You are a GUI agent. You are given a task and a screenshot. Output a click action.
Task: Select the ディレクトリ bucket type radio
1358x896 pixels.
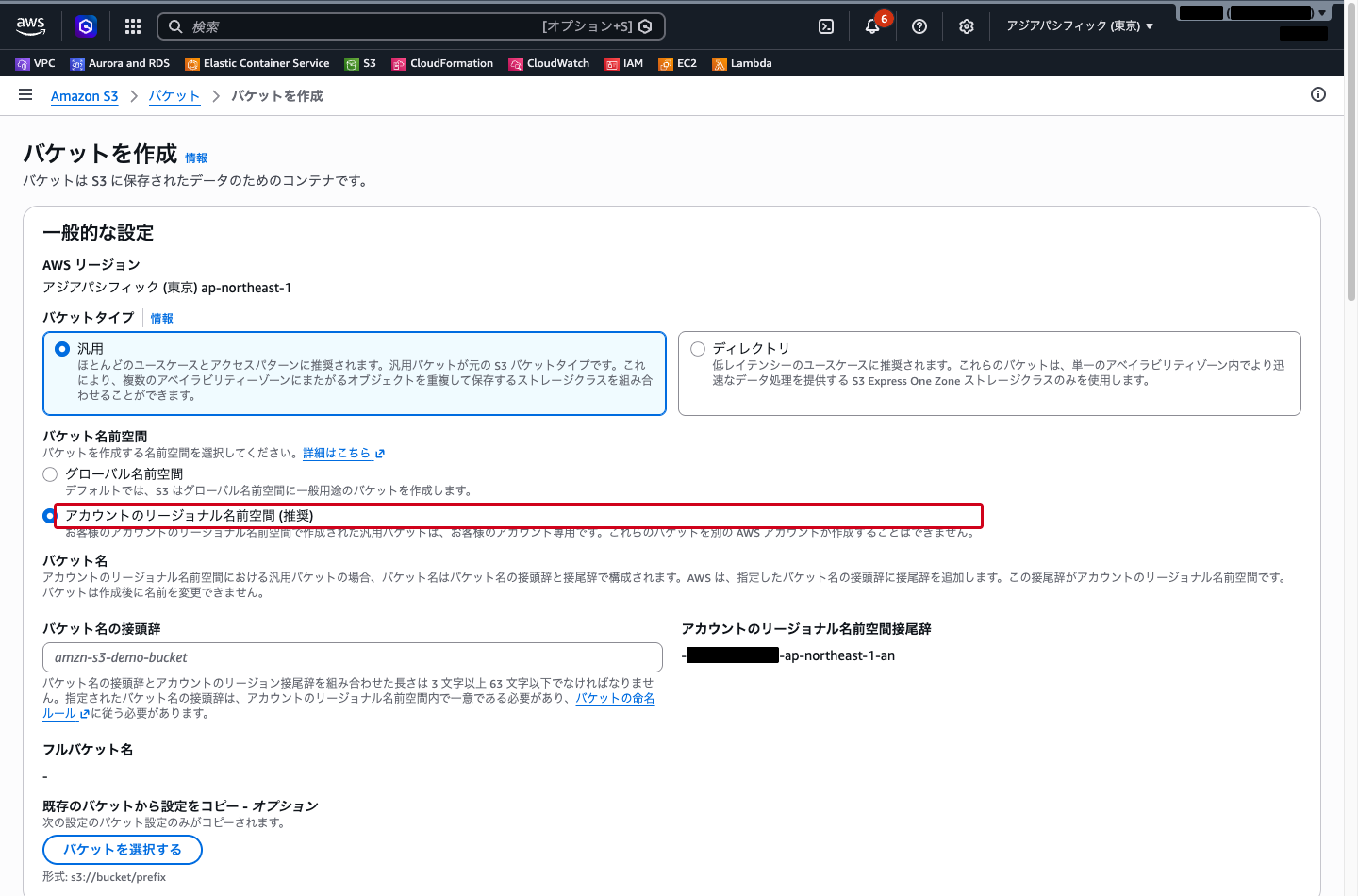tap(698, 349)
